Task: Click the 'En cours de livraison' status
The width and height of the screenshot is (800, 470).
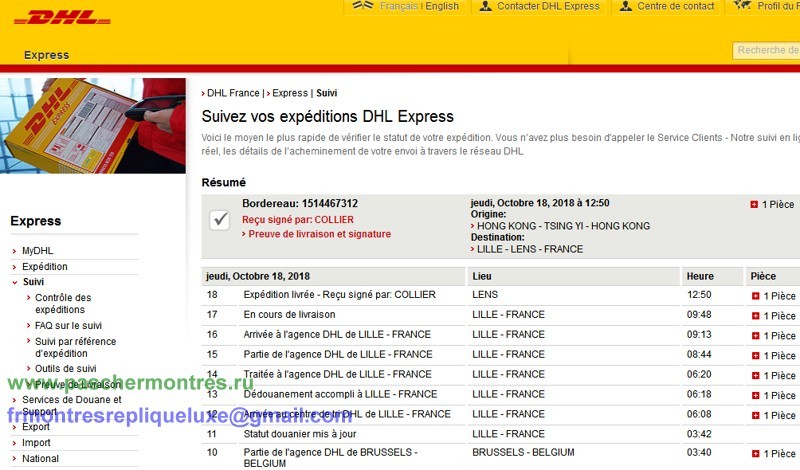Action: [289, 314]
